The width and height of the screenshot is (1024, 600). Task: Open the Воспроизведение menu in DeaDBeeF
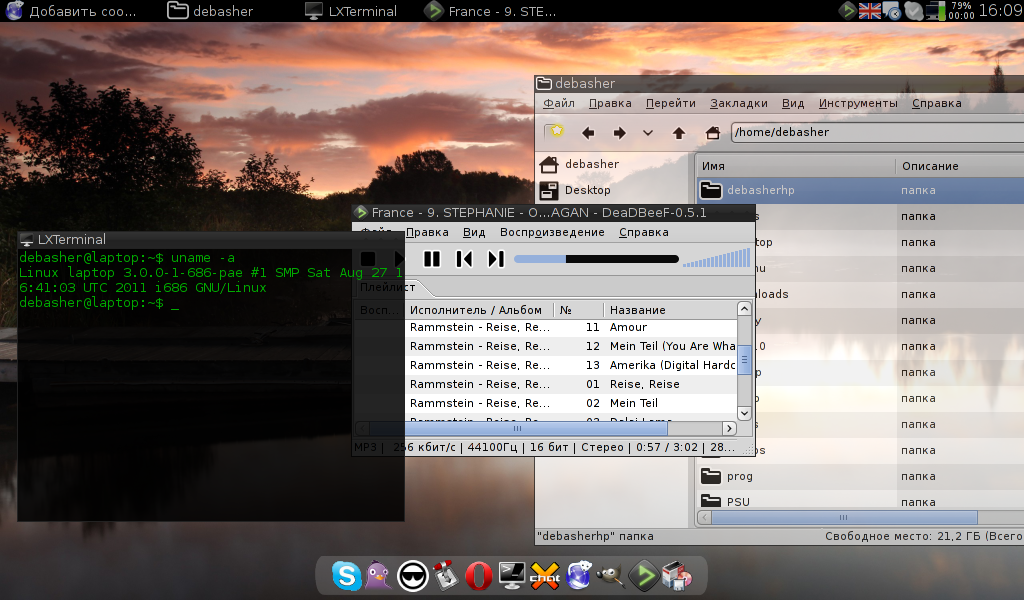pos(552,232)
